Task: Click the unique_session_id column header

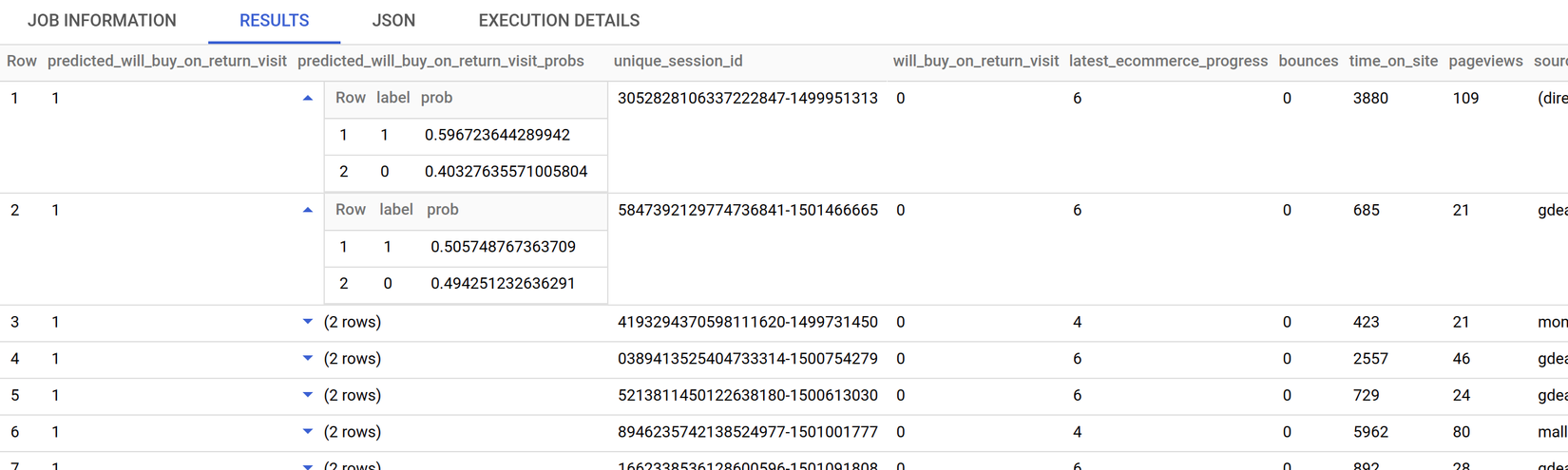Action: click(678, 61)
